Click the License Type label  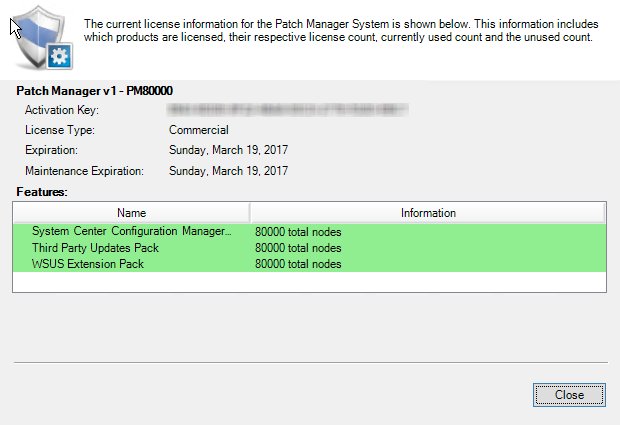pos(58,130)
